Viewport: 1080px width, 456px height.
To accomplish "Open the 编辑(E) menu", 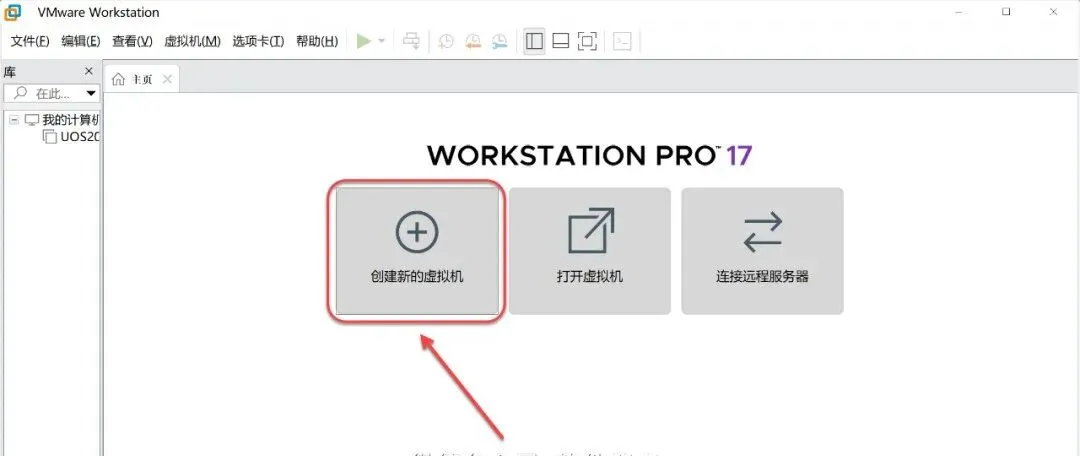I will coord(81,41).
